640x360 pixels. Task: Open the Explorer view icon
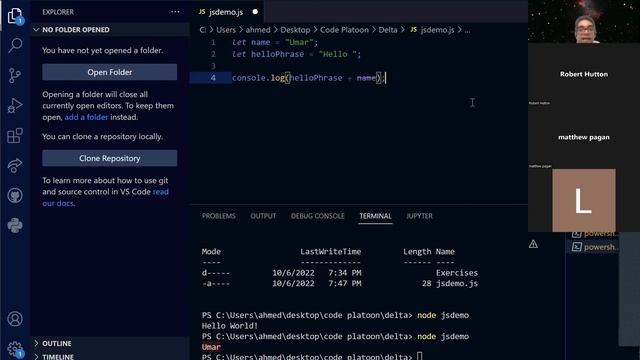click(x=15, y=16)
